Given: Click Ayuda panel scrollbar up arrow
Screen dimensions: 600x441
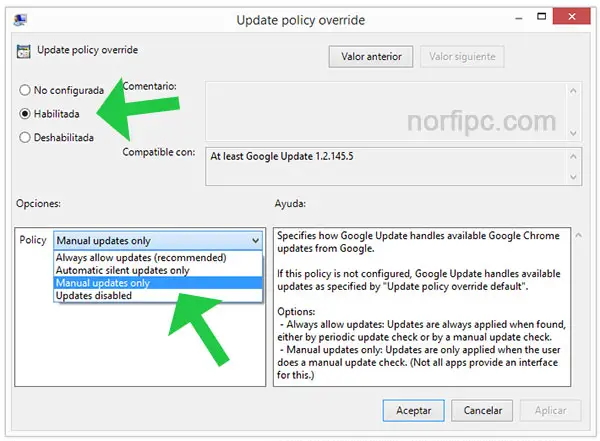Looking at the screenshot, I should 579,235.
